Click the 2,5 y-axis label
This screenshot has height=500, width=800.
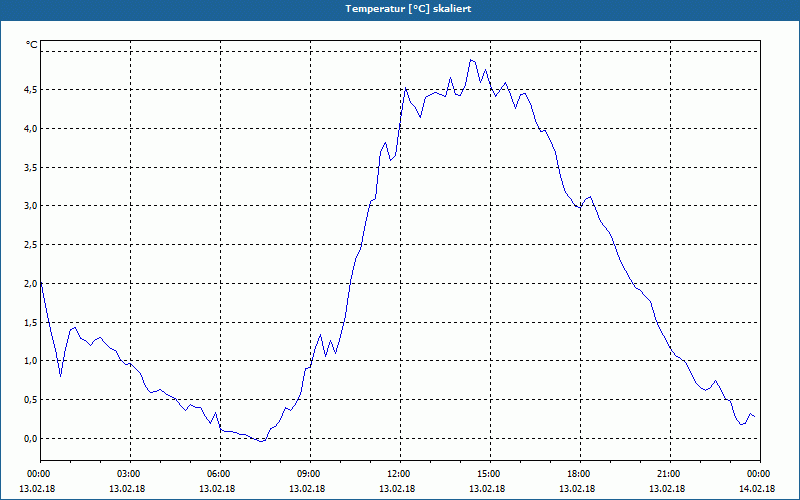[31, 244]
